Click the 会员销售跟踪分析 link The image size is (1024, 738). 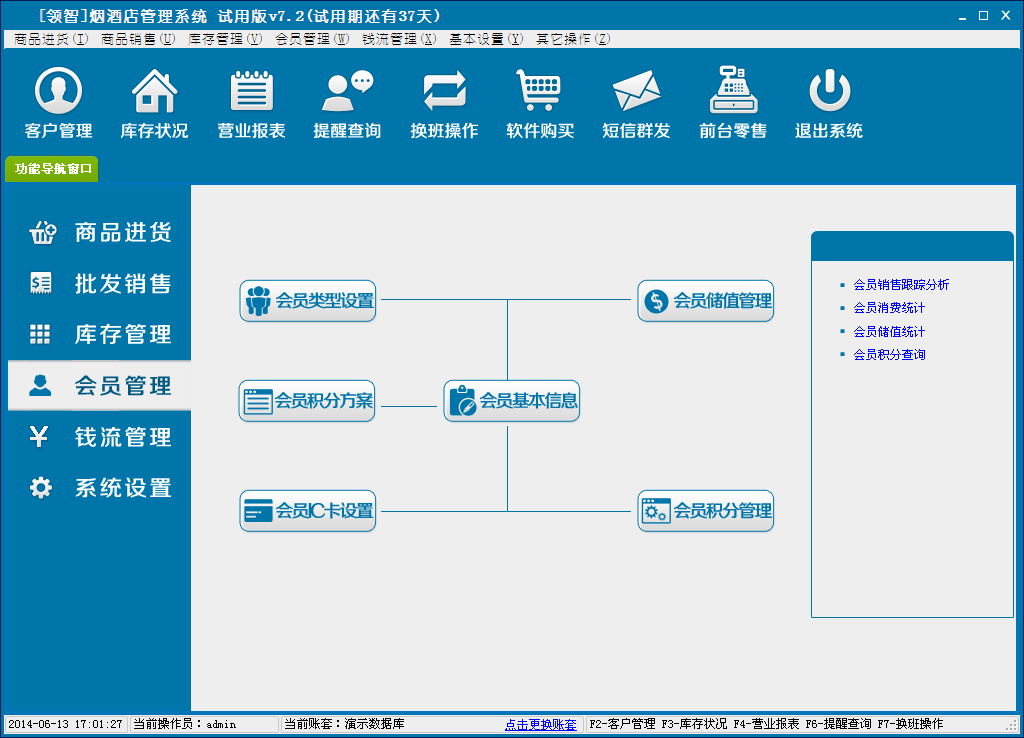point(901,285)
